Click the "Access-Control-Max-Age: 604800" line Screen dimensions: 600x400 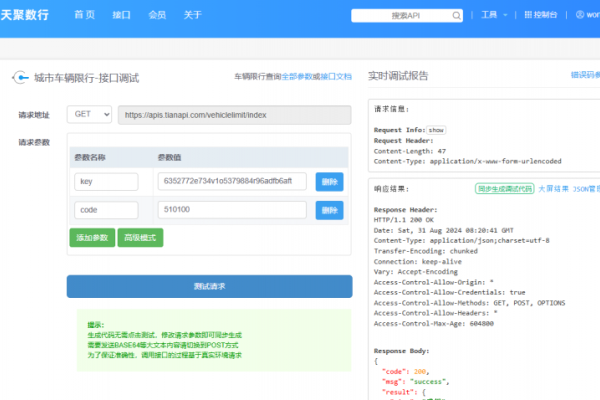(434, 323)
